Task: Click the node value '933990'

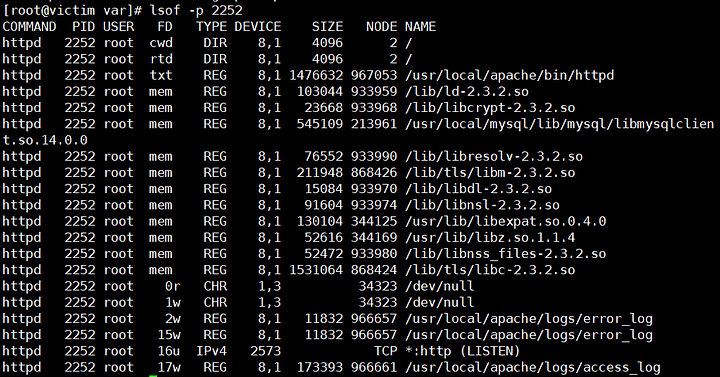Action: coord(374,157)
